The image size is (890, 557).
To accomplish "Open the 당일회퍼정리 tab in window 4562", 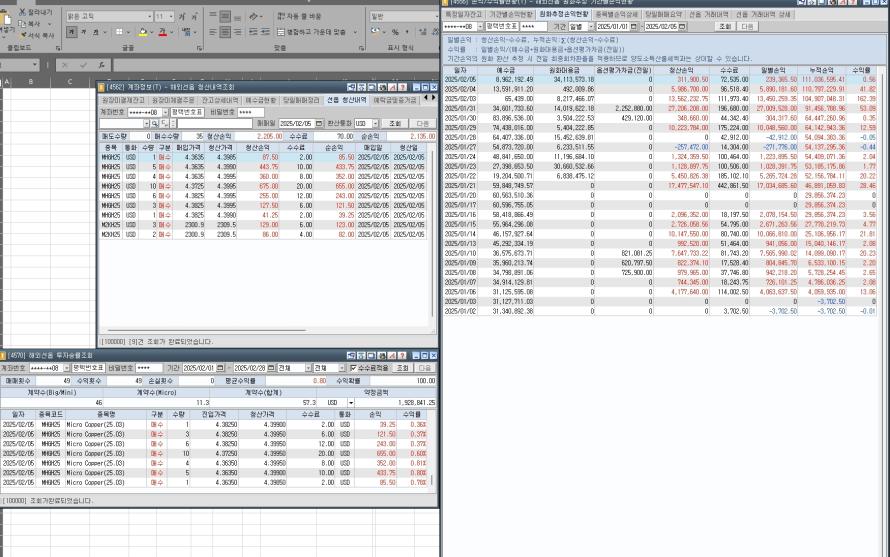I will pyautogui.click(x=301, y=100).
